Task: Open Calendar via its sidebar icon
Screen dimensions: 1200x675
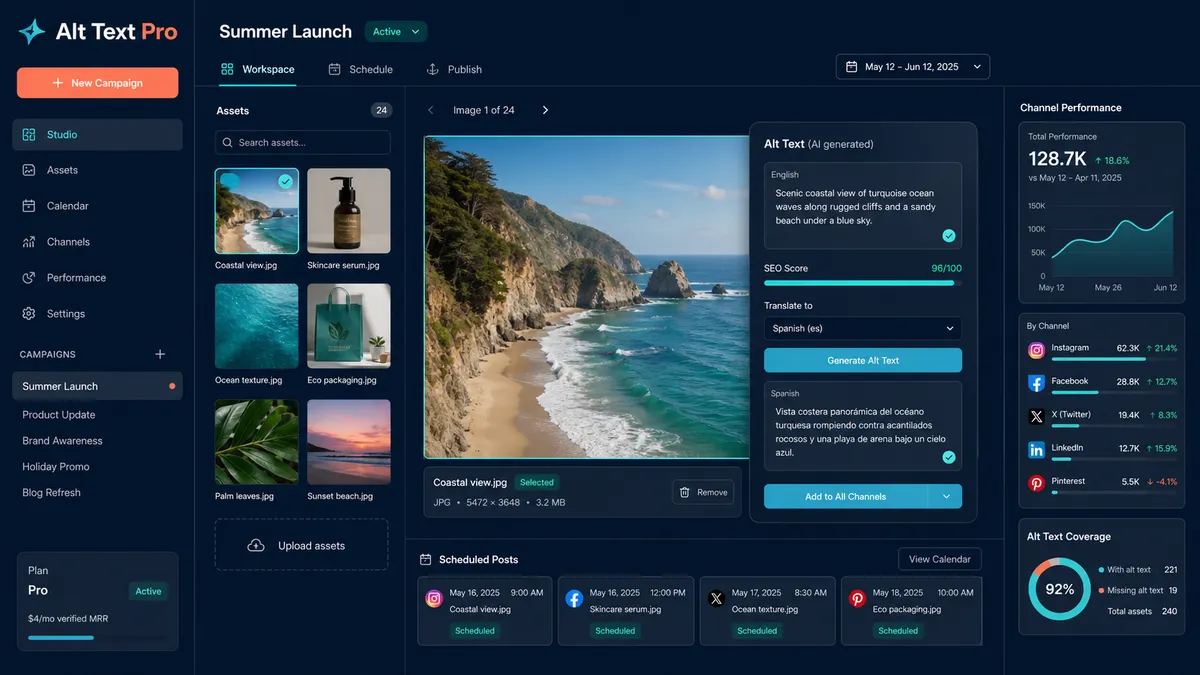Action: pos(28,206)
